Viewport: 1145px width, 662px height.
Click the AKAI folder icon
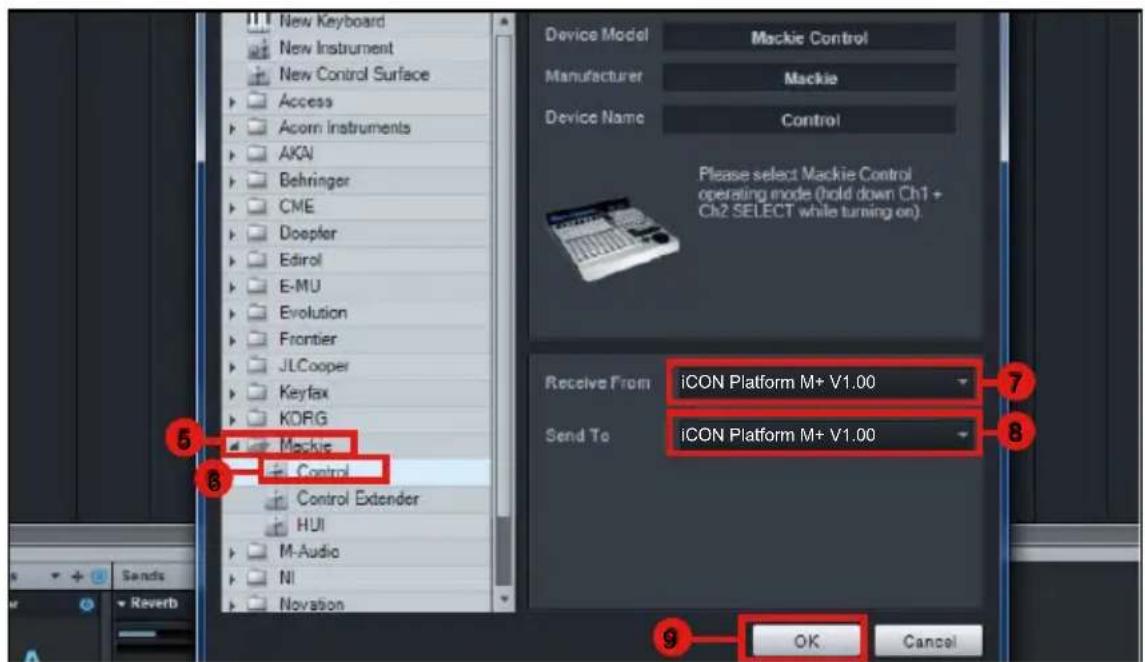[x=257, y=154]
